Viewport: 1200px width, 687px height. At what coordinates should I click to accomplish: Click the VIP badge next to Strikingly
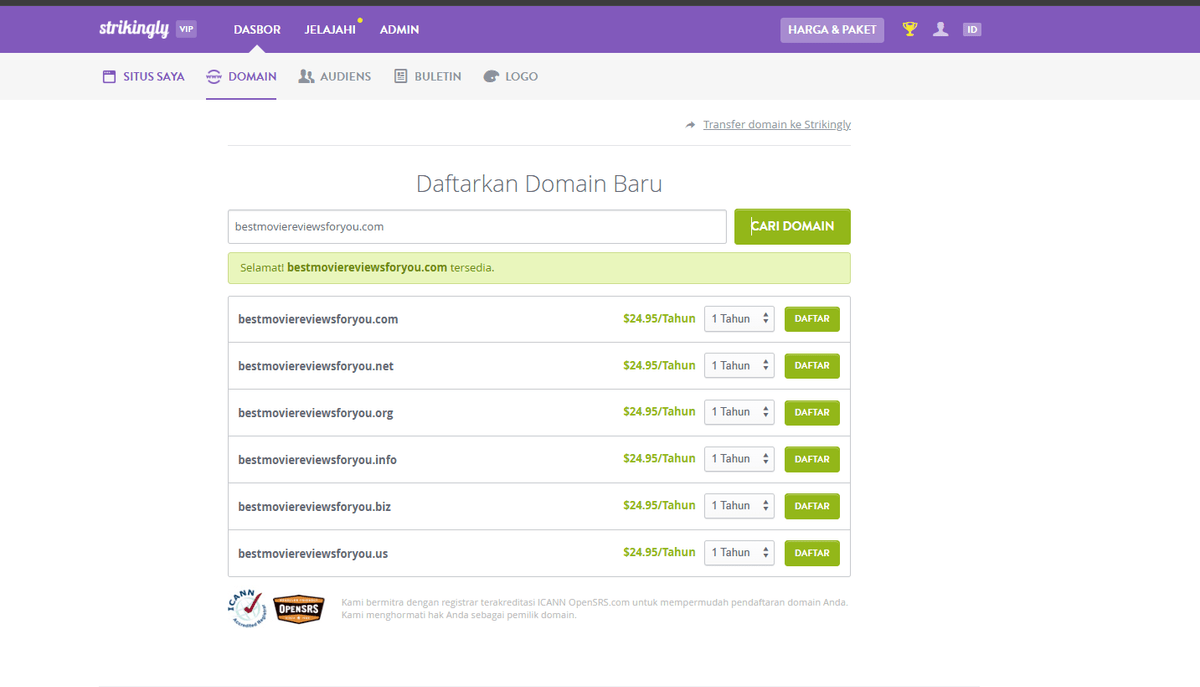coord(186,29)
